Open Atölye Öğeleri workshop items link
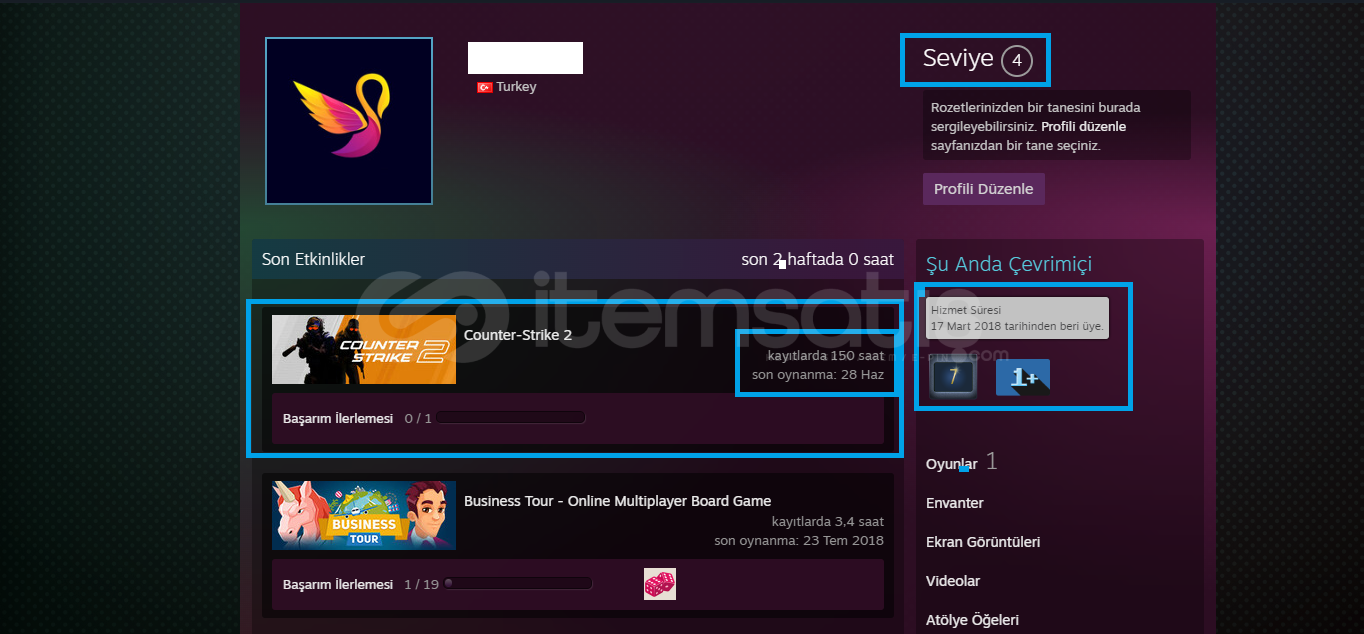 point(973,620)
